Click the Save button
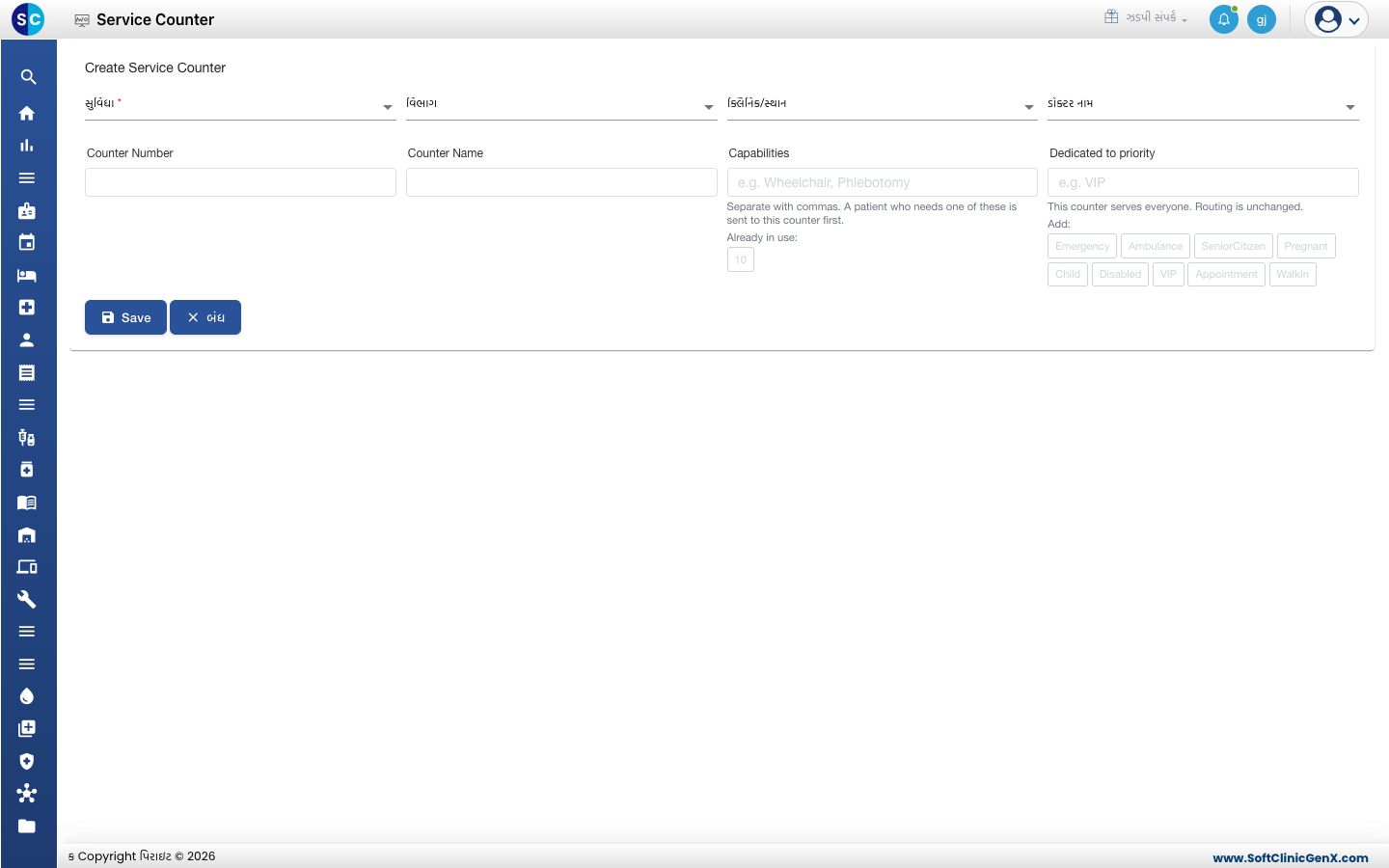Screen dimensions: 1389x868 pos(125,317)
